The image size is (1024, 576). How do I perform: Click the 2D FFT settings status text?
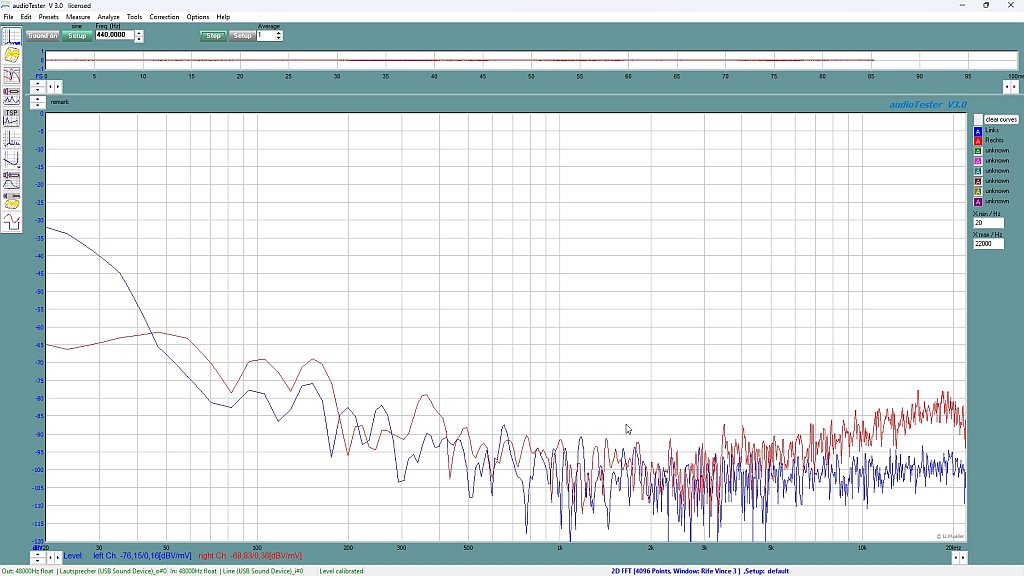pyautogui.click(x=700, y=571)
